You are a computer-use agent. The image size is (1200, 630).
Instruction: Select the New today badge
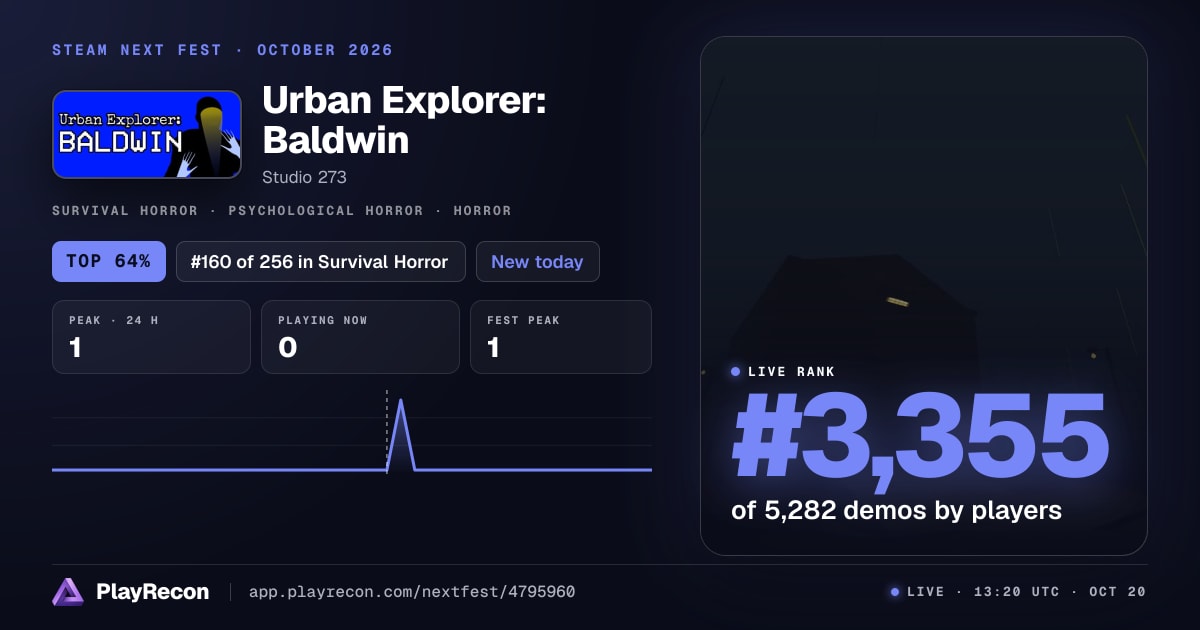[538, 262]
